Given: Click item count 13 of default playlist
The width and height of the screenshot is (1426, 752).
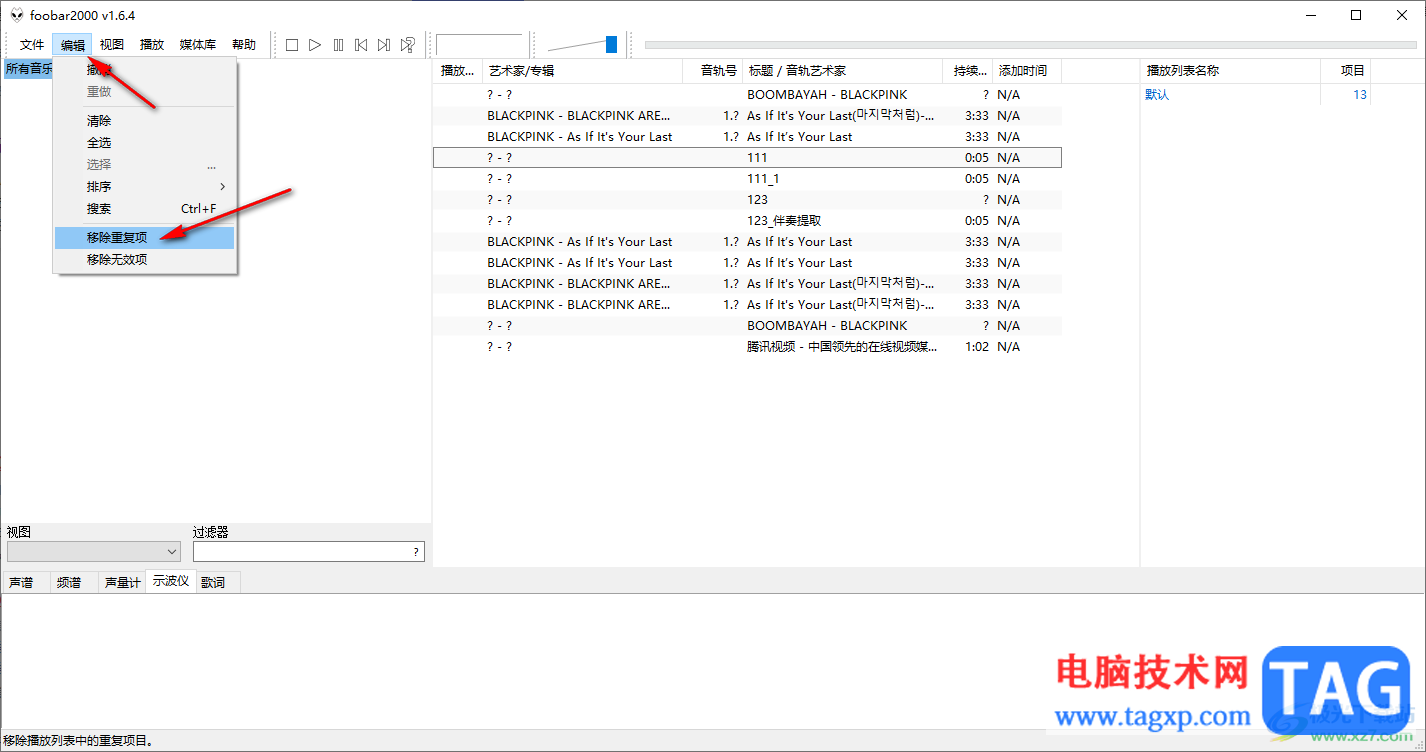Looking at the screenshot, I should click(1359, 95).
